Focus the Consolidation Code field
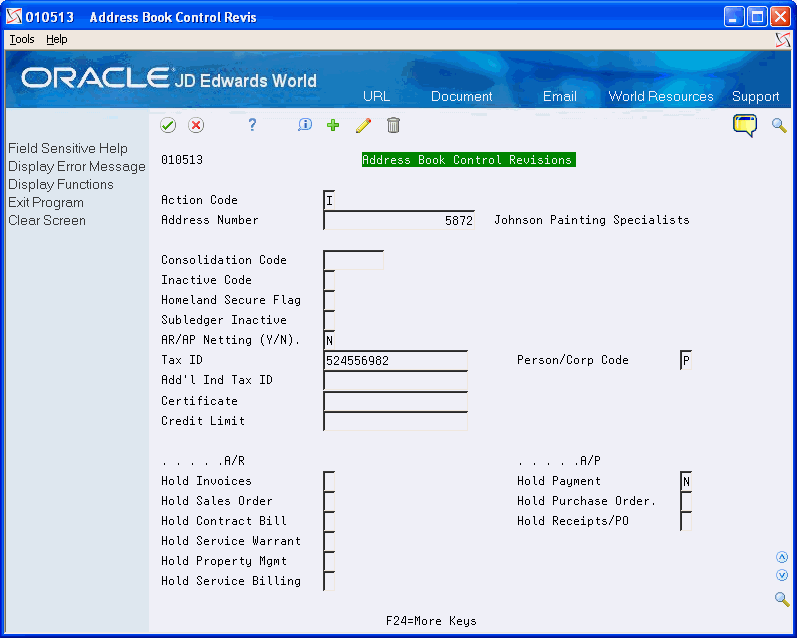The height and width of the screenshot is (638, 797). coord(353,260)
